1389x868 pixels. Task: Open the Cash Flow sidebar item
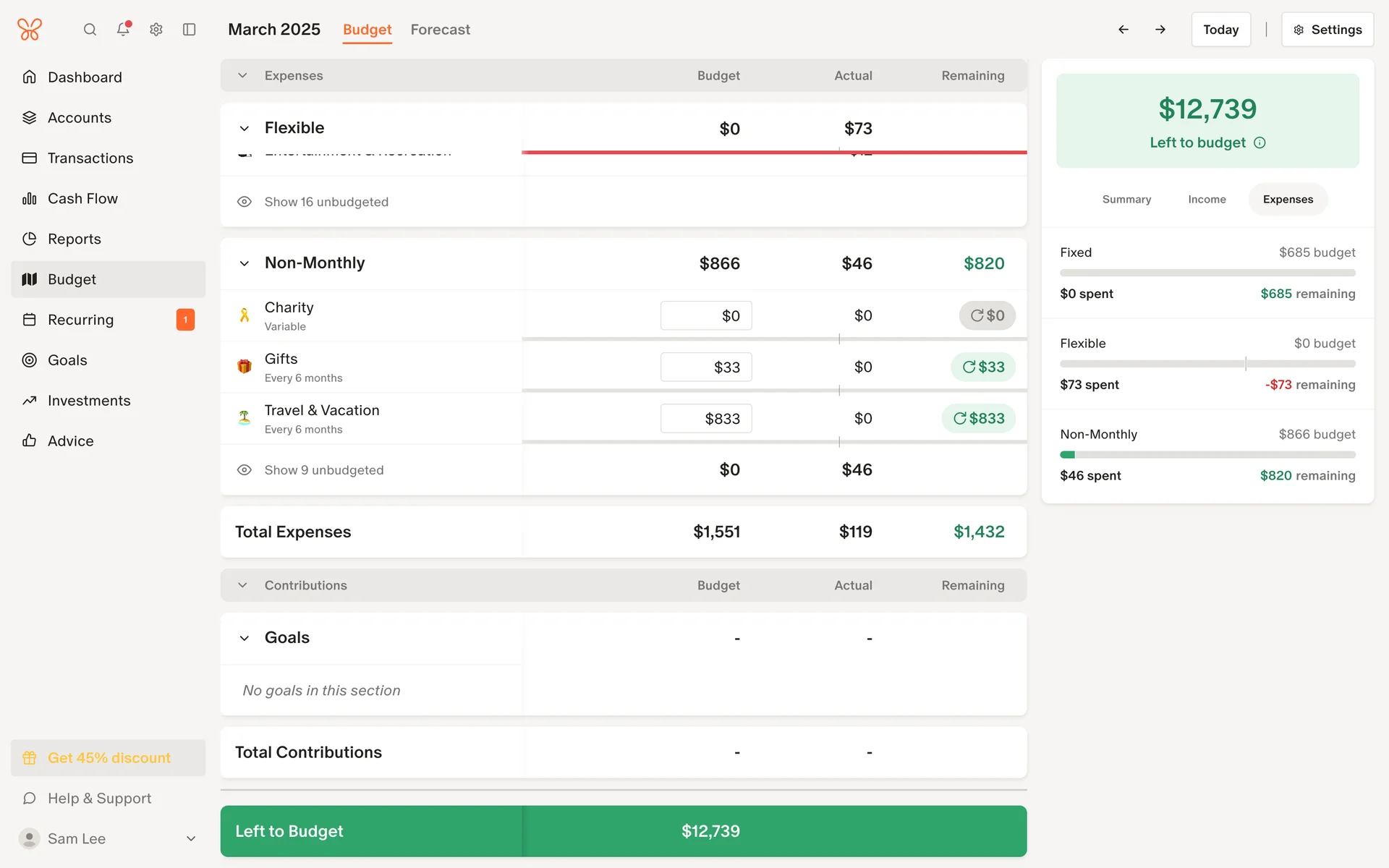click(82, 198)
